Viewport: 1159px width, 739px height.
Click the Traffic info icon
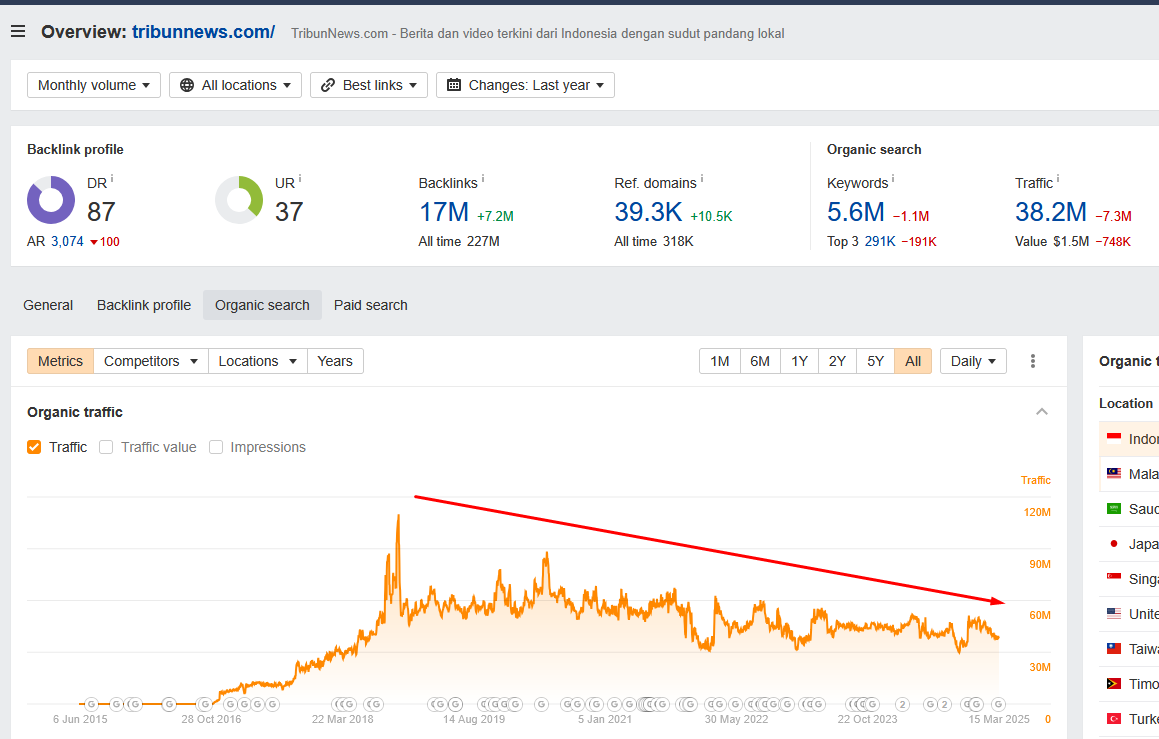1058,178
